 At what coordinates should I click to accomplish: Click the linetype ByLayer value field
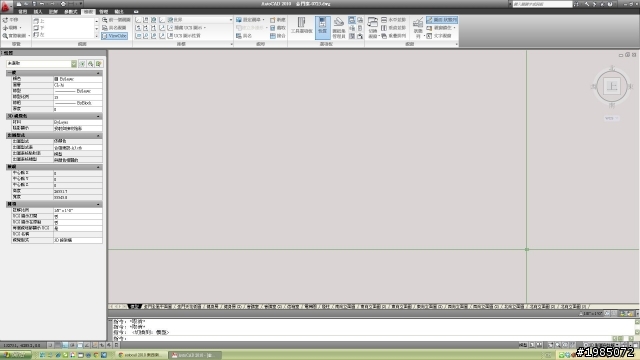tap(78, 91)
